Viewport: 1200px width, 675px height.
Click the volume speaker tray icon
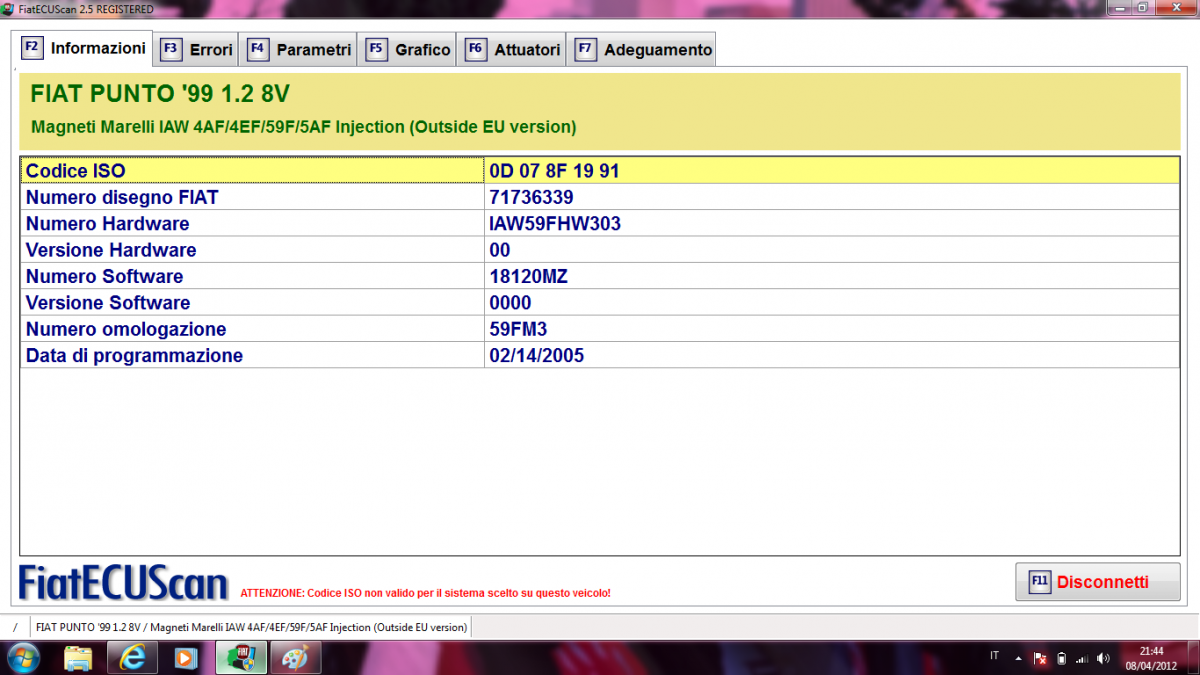[1103, 659]
